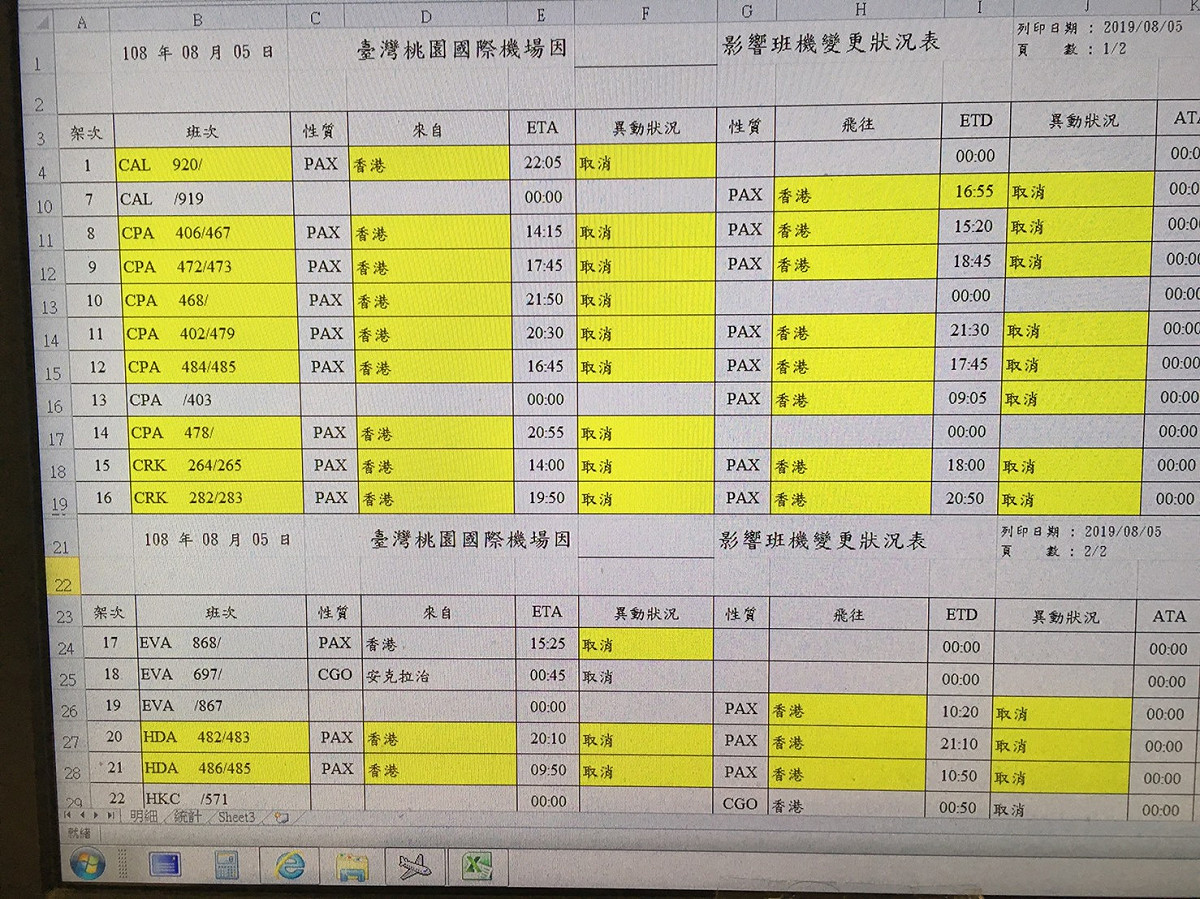Click the cell containing CAL 920/
This screenshot has height=899, width=1200.
203,164
